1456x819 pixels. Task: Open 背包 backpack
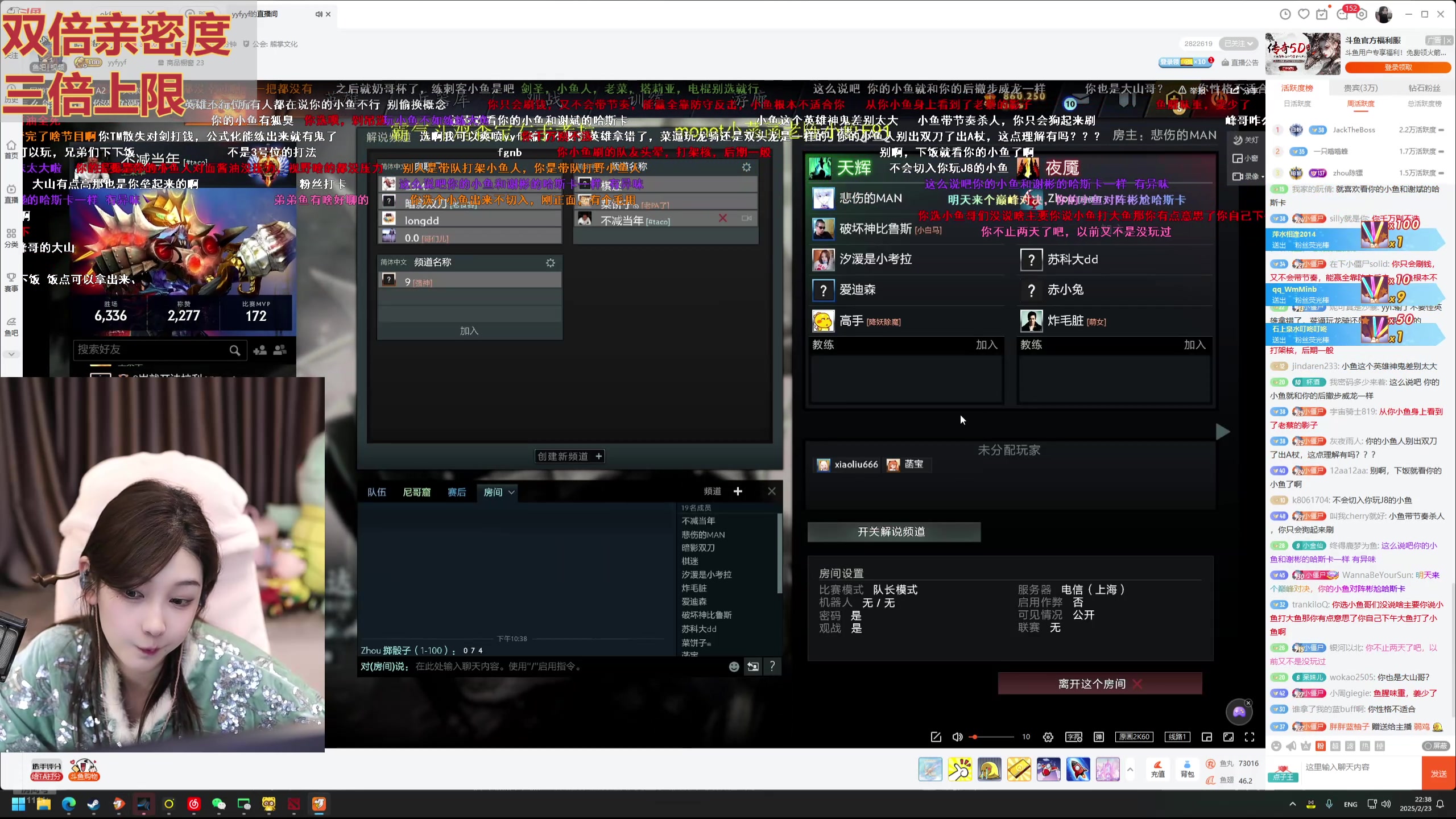click(1187, 769)
